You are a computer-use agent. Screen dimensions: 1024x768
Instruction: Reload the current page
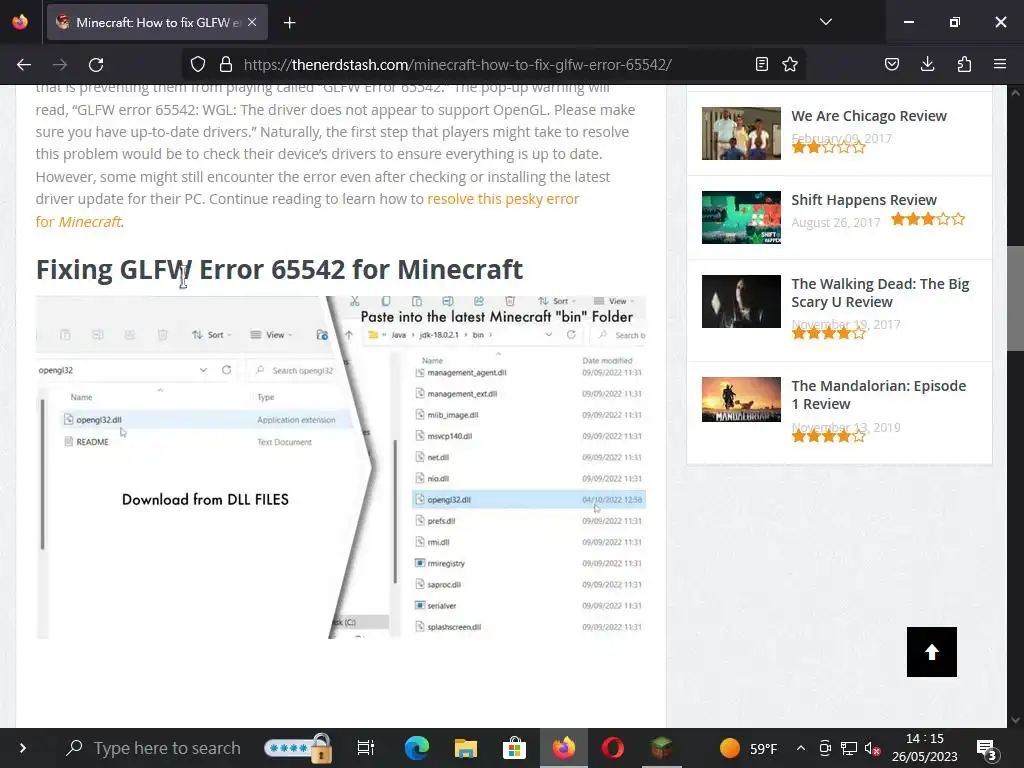[x=96, y=65]
